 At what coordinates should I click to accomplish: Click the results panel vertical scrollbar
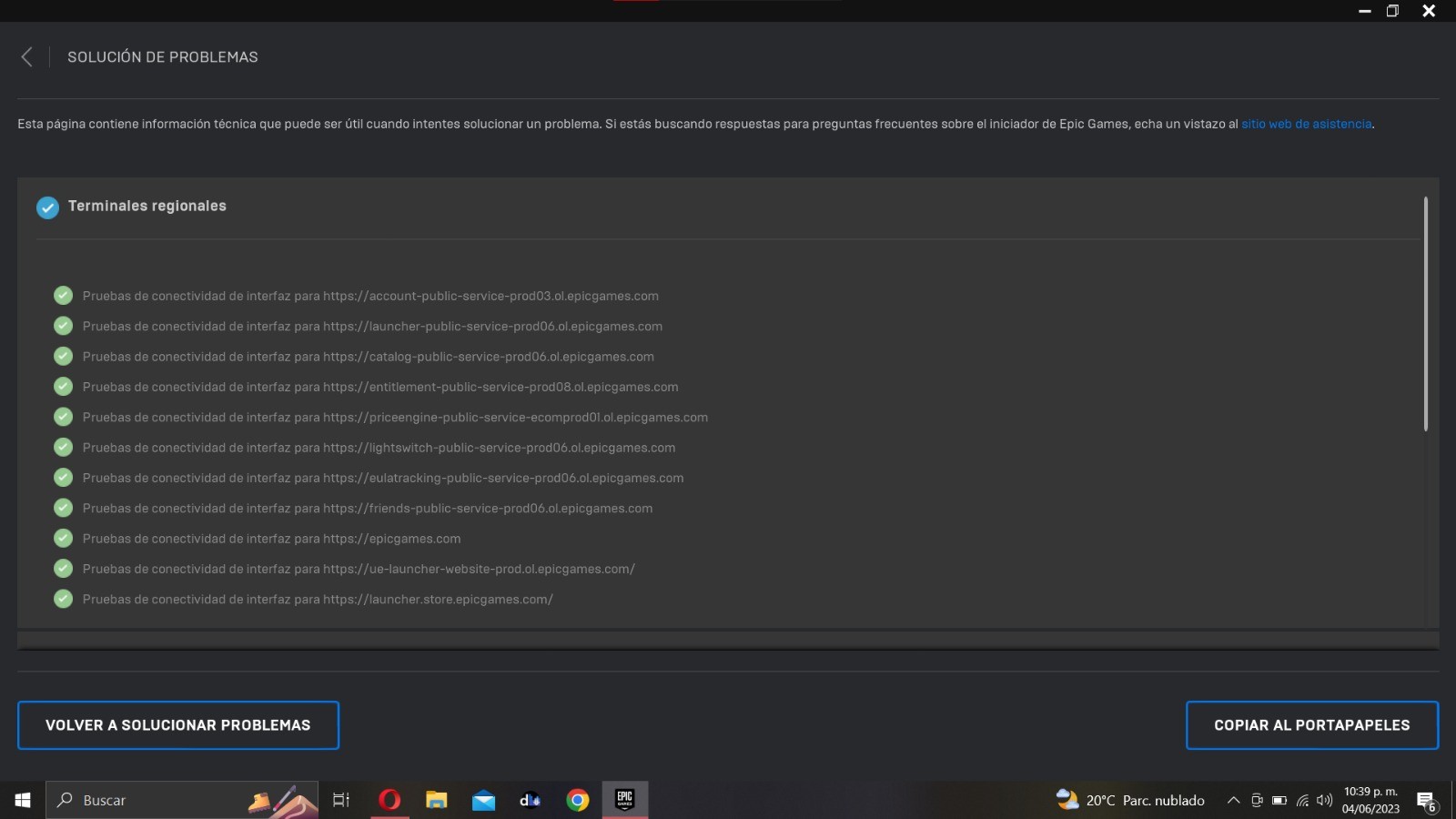tap(1426, 314)
